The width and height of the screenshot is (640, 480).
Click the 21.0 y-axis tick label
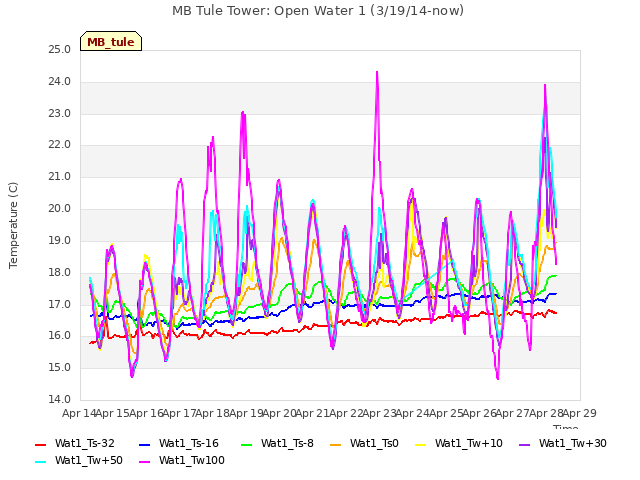[60, 177]
